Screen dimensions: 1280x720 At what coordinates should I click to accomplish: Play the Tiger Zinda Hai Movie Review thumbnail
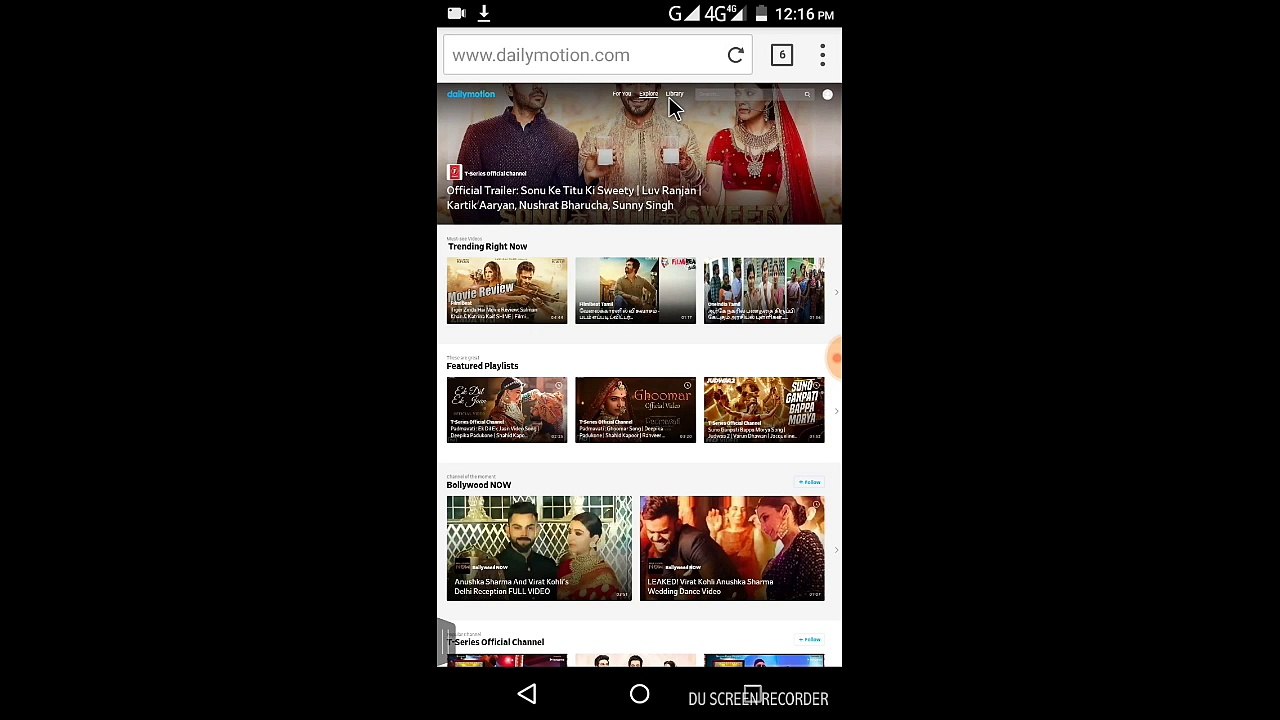(507, 291)
